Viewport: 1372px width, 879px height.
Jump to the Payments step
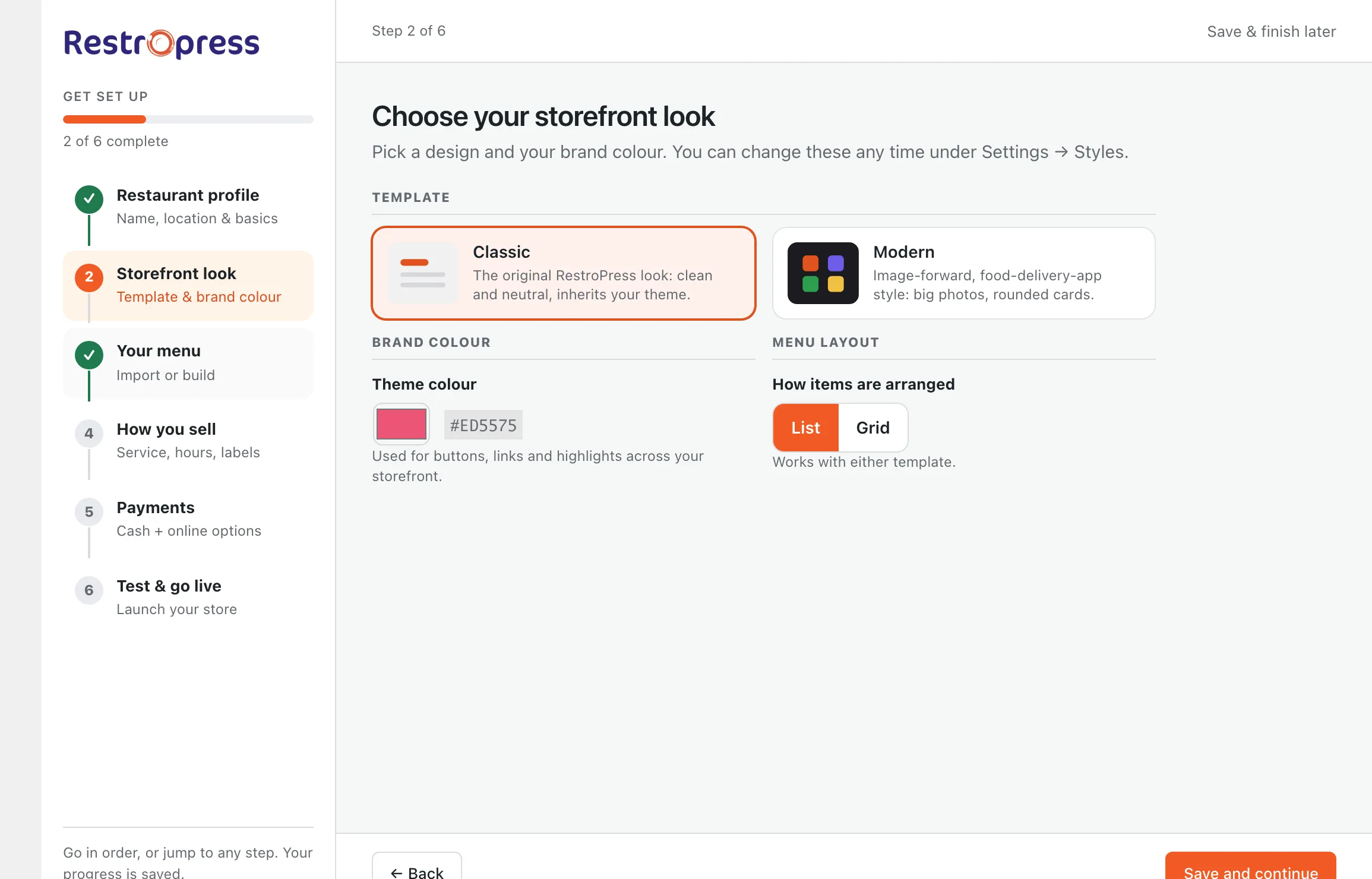188,520
